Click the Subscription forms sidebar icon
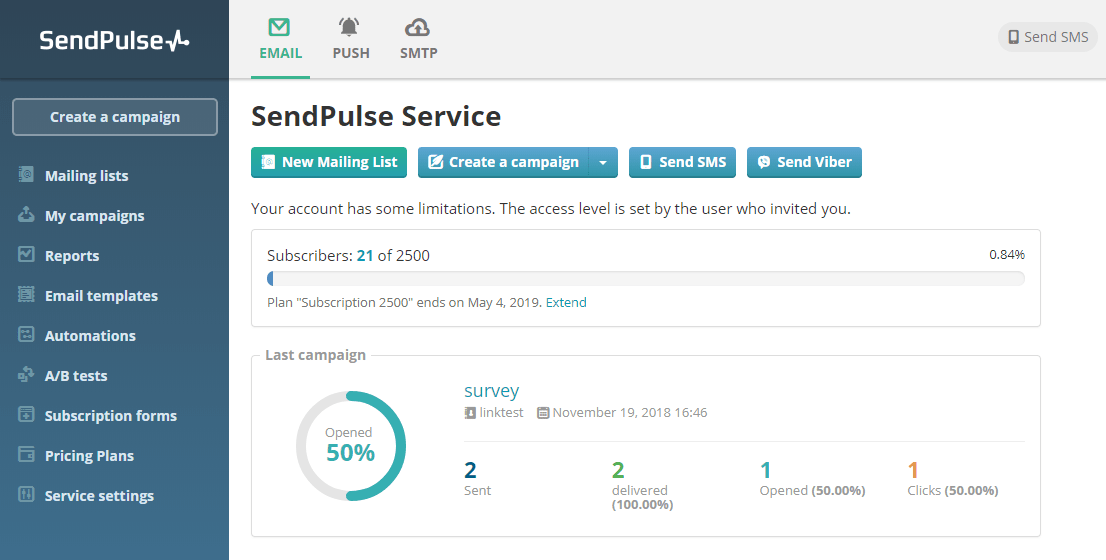This screenshot has height=560, width=1106. pos(26,414)
